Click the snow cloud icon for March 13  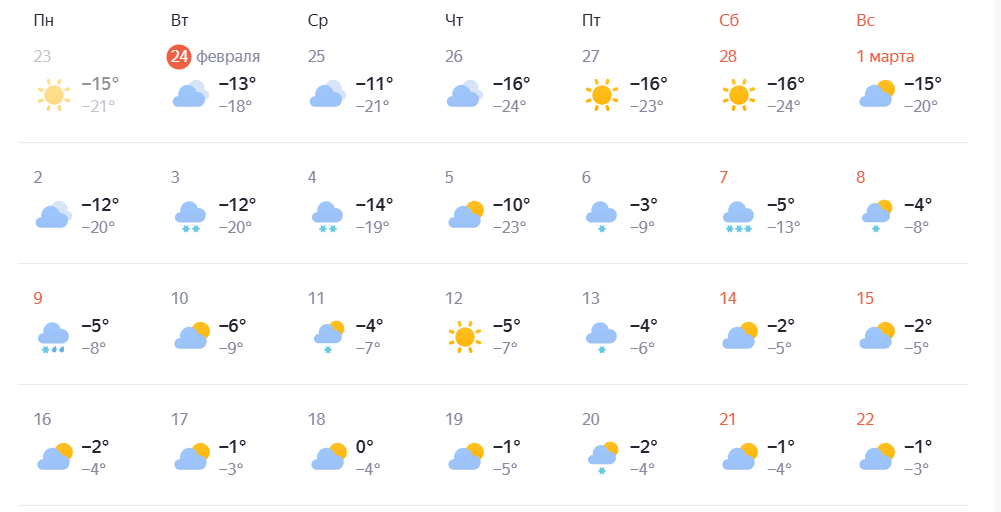[x=601, y=338]
